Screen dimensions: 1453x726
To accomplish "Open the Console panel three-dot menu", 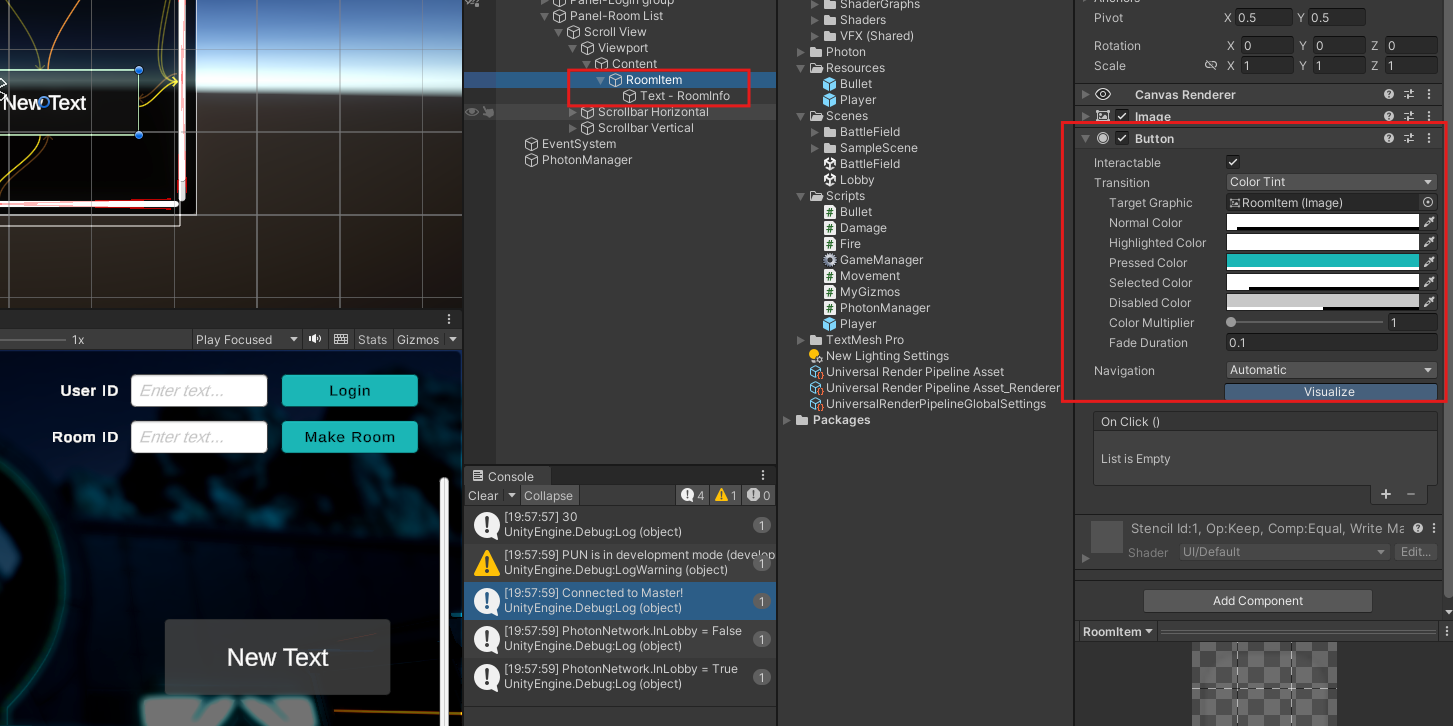I will coord(763,476).
